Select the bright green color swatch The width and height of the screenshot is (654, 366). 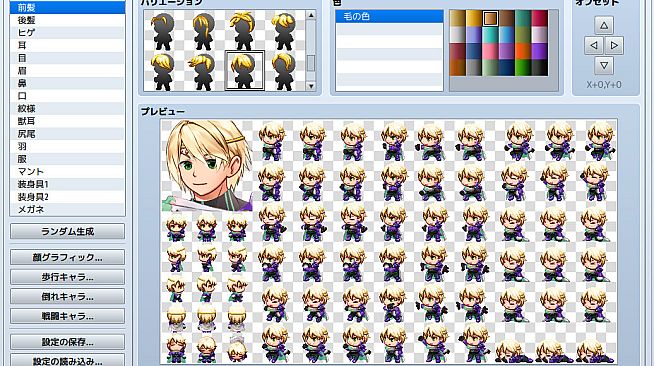523,68
